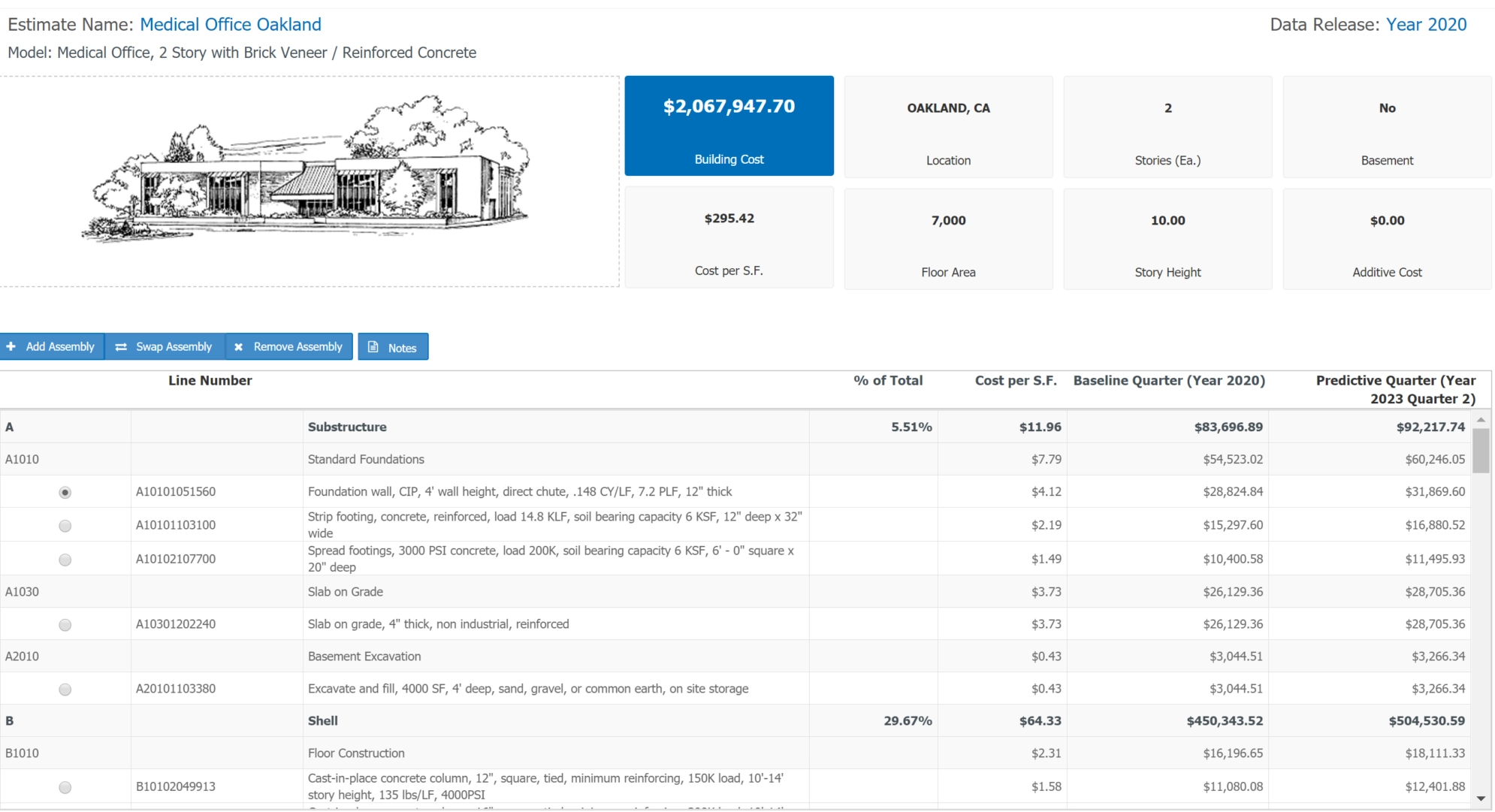This screenshot has width=1495, height=812.
Task: Select radio button for A10301202240 slab on grade
Action: [65, 624]
